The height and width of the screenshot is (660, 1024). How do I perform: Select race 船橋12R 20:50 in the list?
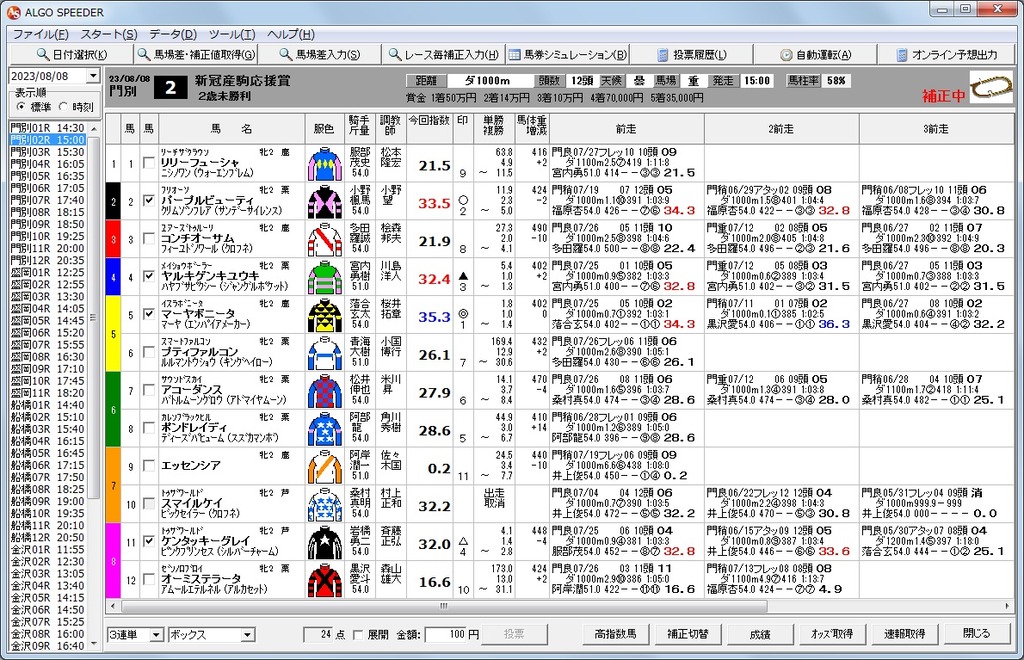pyautogui.click(x=48, y=537)
